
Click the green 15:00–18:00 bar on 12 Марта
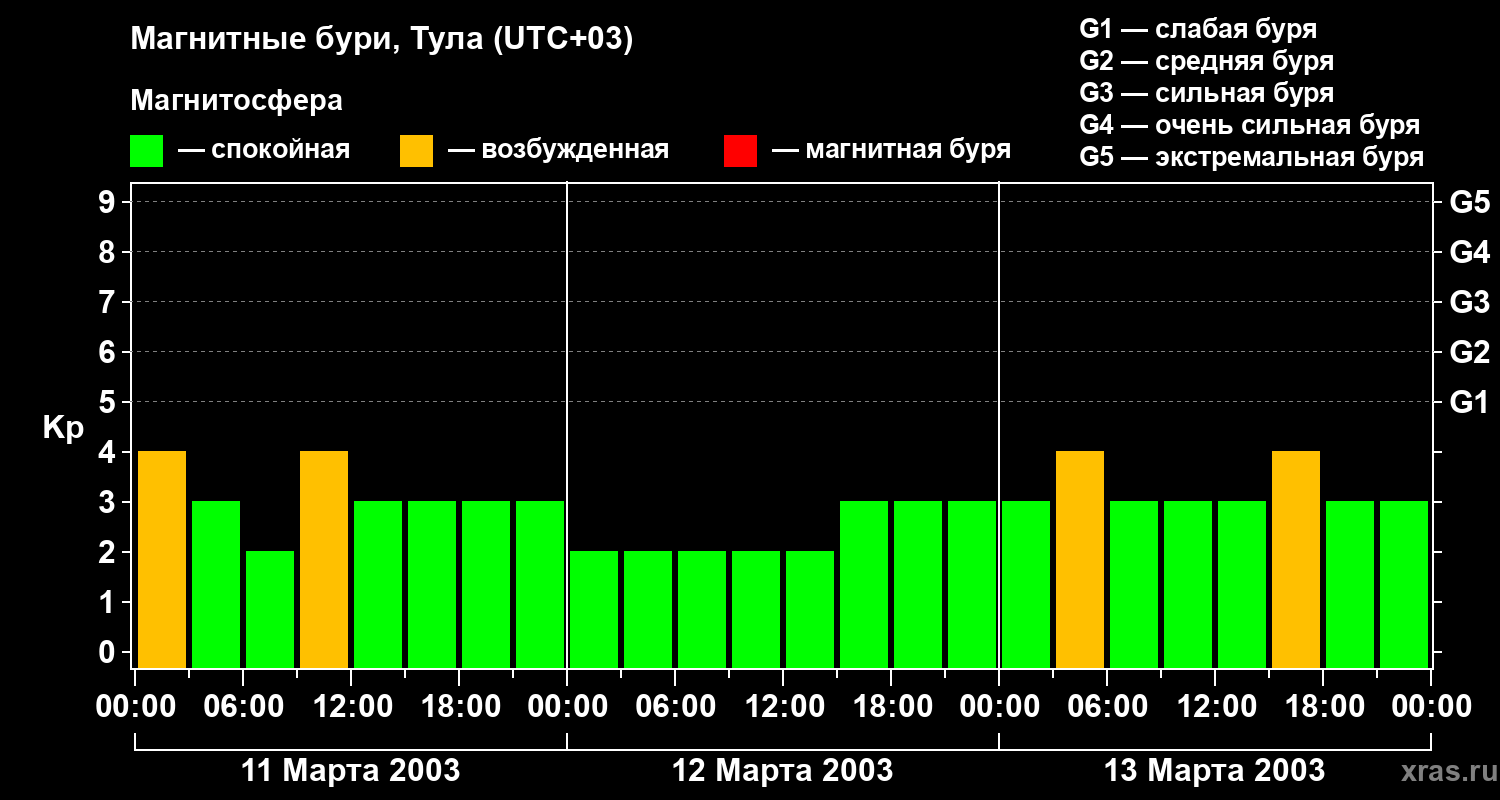pyautogui.click(x=864, y=584)
